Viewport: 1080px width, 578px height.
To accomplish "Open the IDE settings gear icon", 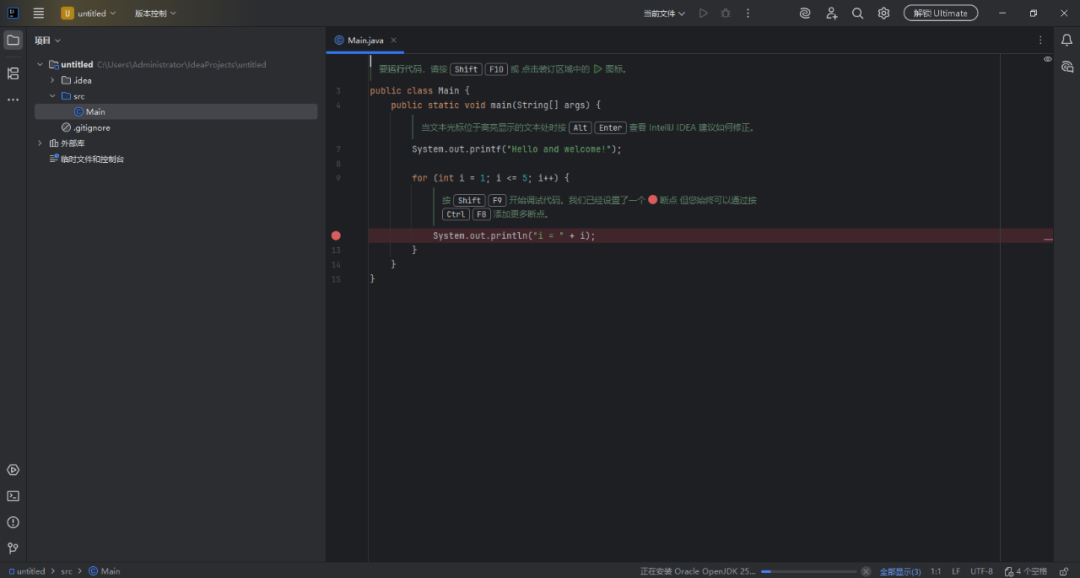I will click(x=883, y=13).
